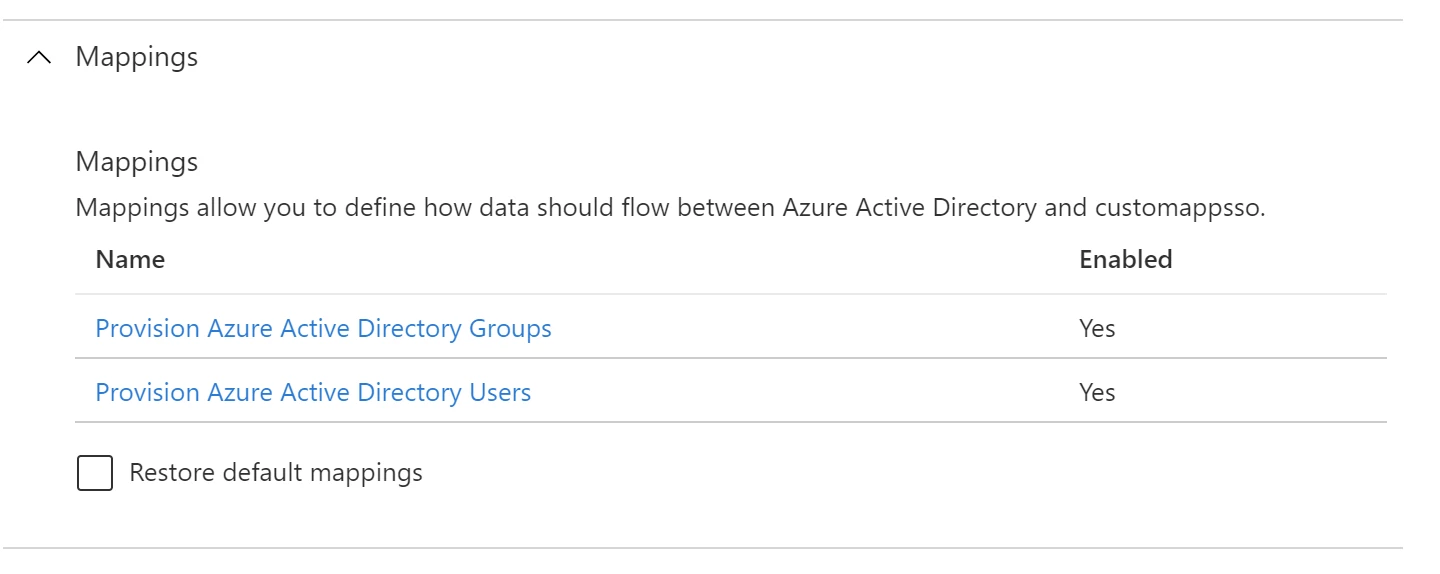Screen dimensions: 1440x574
Task: Click the word 'Provision' in the Users link
Action: tap(147, 392)
